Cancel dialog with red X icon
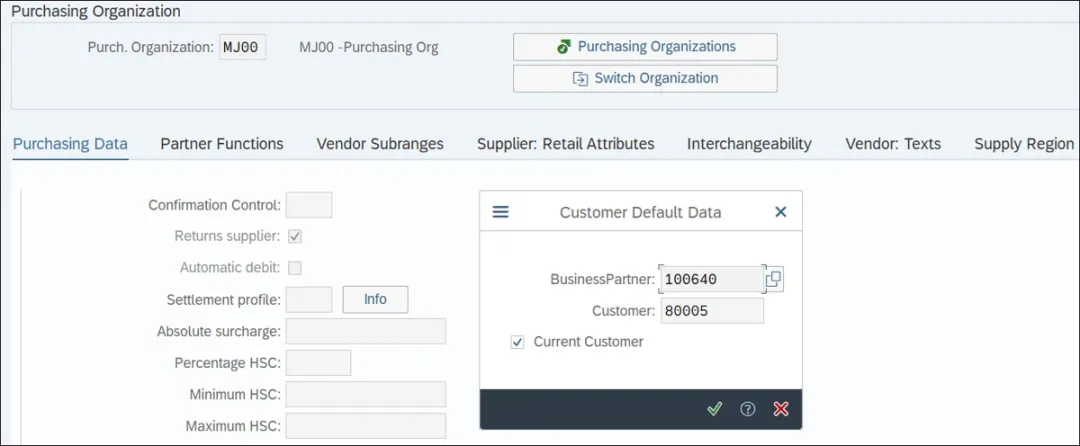This screenshot has height=446, width=1080. [x=781, y=409]
